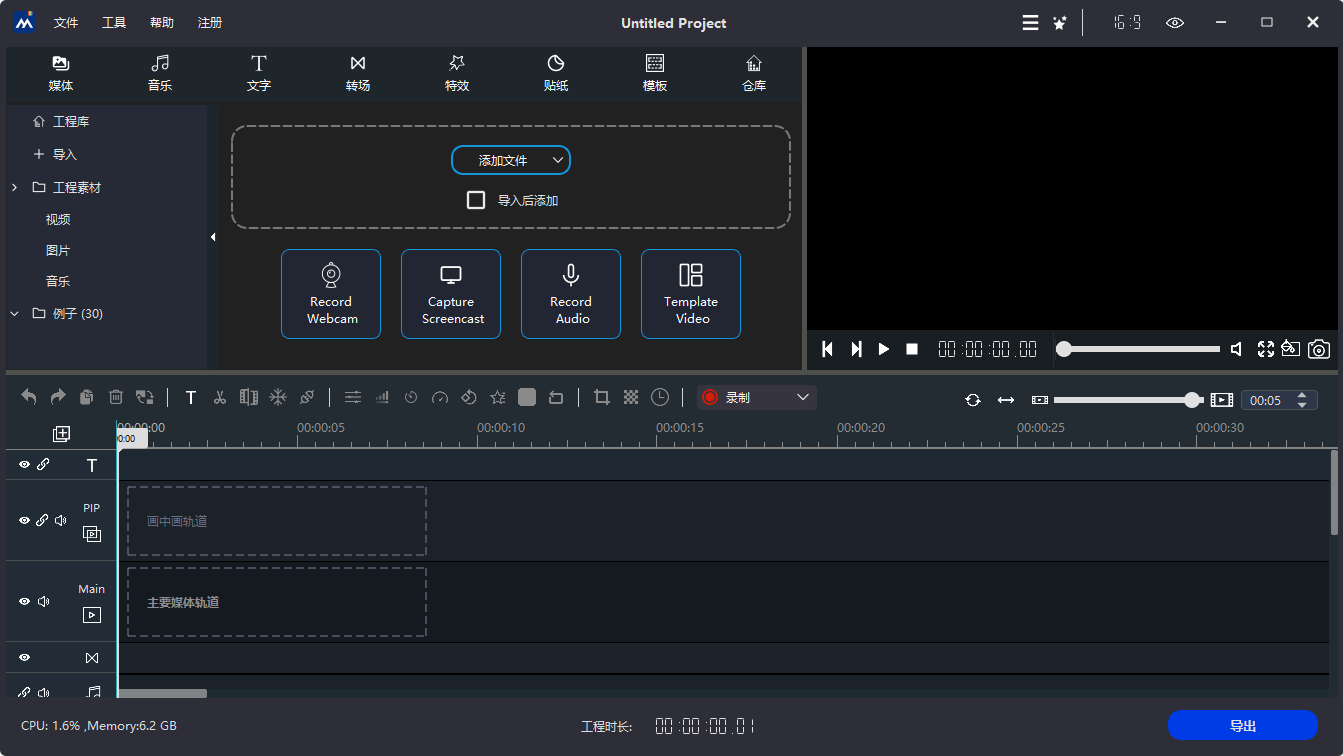Hide the PIP track with its eye toggle
Image resolution: width=1343 pixels, height=756 pixels.
pyautogui.click(x=23, y=520)
